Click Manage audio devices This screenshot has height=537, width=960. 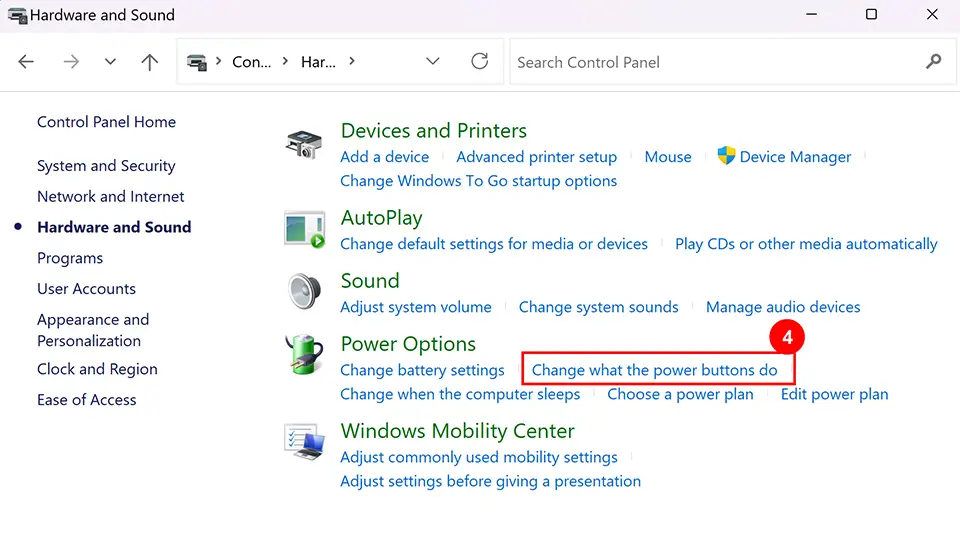783,307
